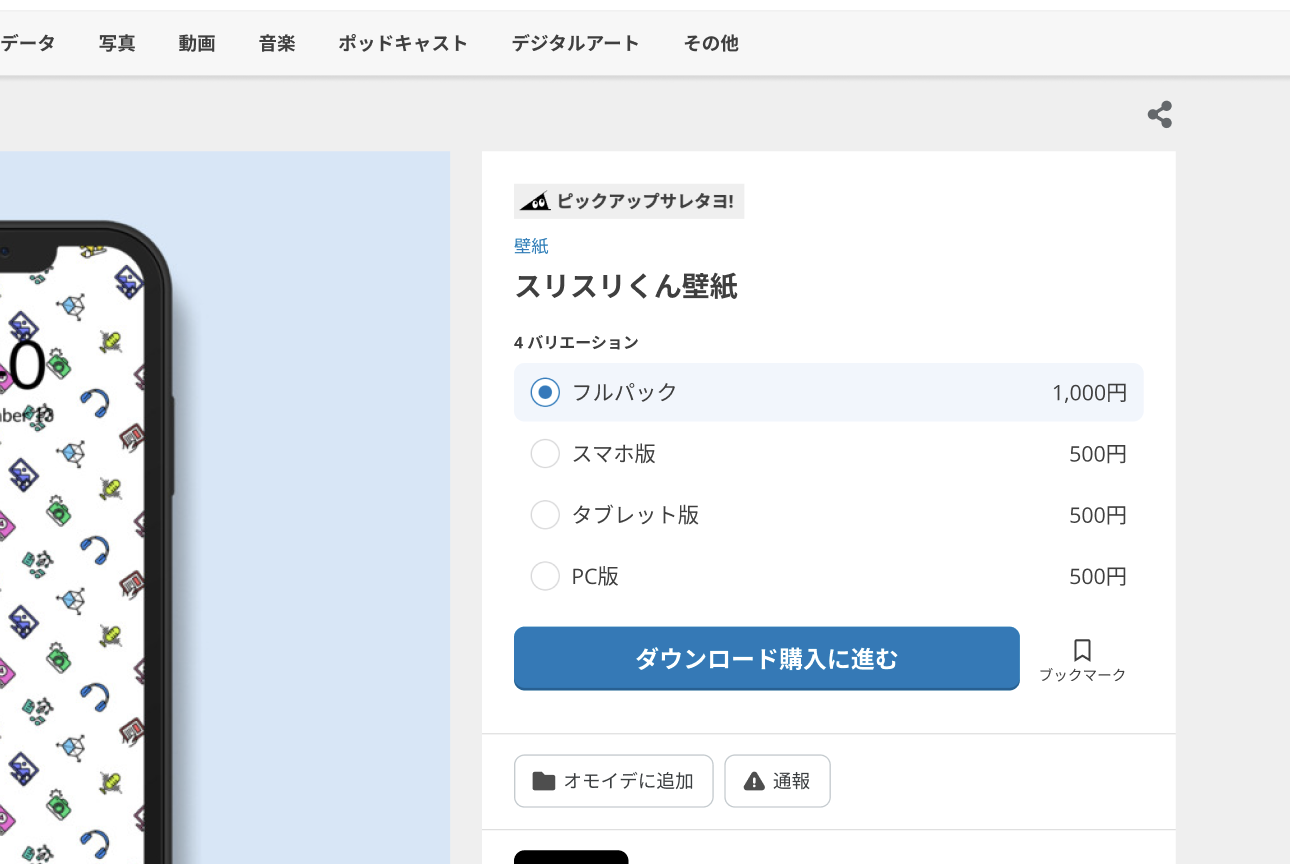
Task: Select the フルパック variation
Action: pos(545,392)
